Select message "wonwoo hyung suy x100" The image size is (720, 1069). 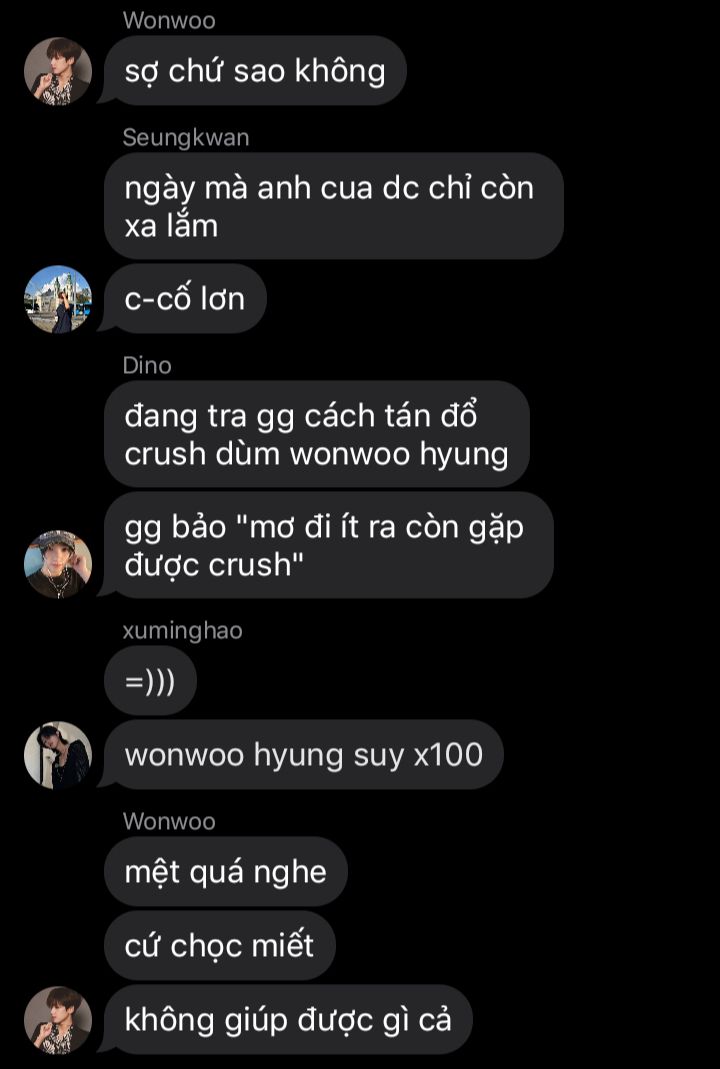coord(303,755)
